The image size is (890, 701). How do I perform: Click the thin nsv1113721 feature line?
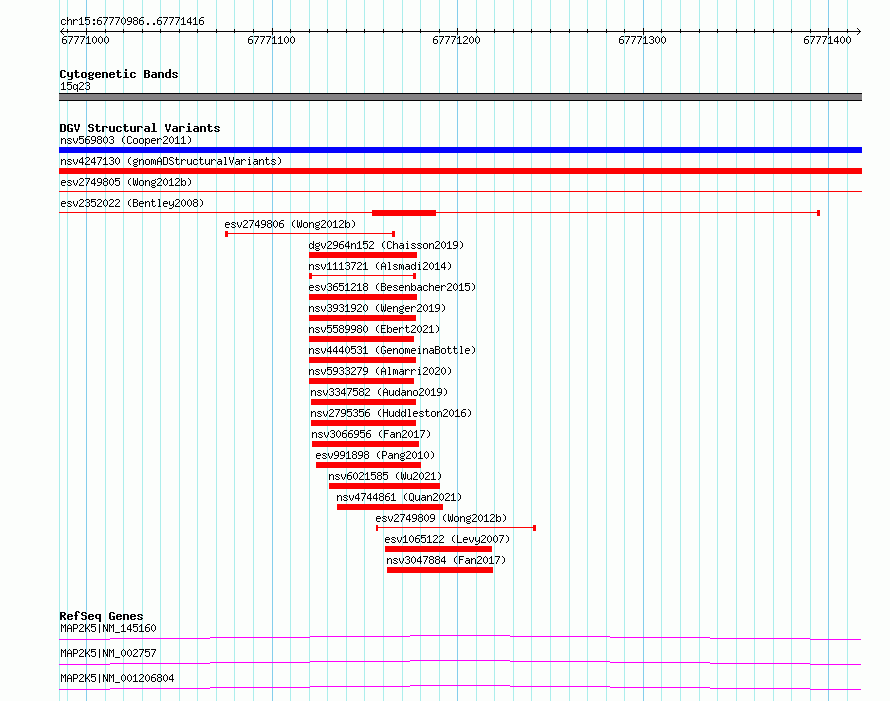(x=362, y=276)
